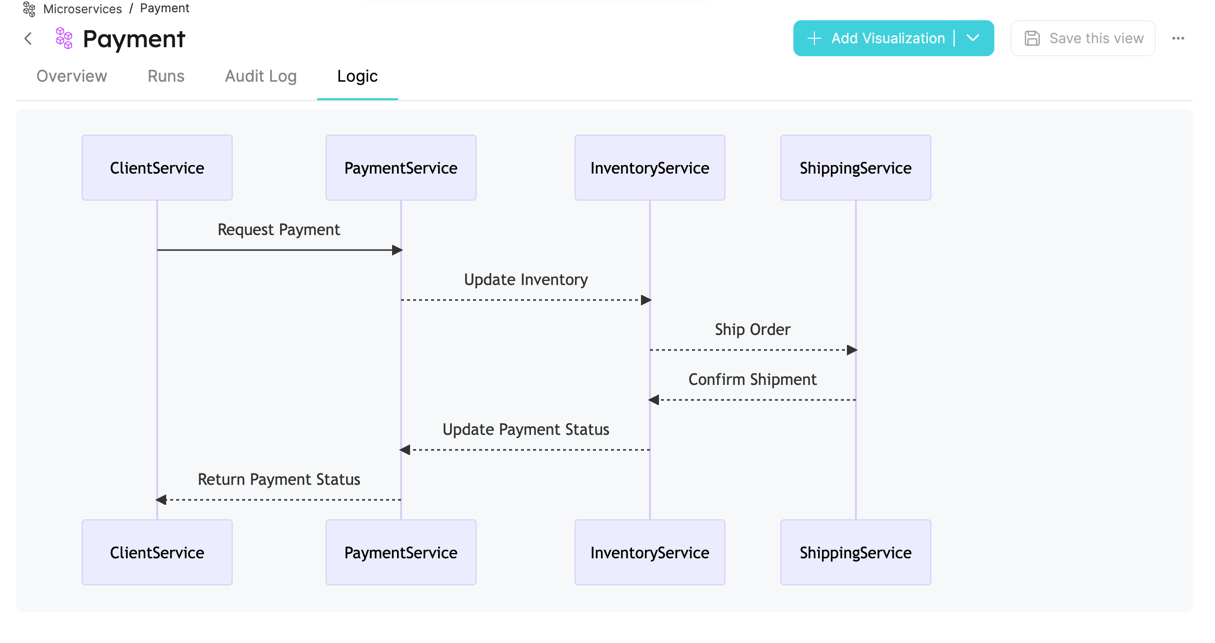Screen dimensions: 1215x643
Task: Click the floppy disk icon in Save this view
Action: click(x=1031, y=38)
